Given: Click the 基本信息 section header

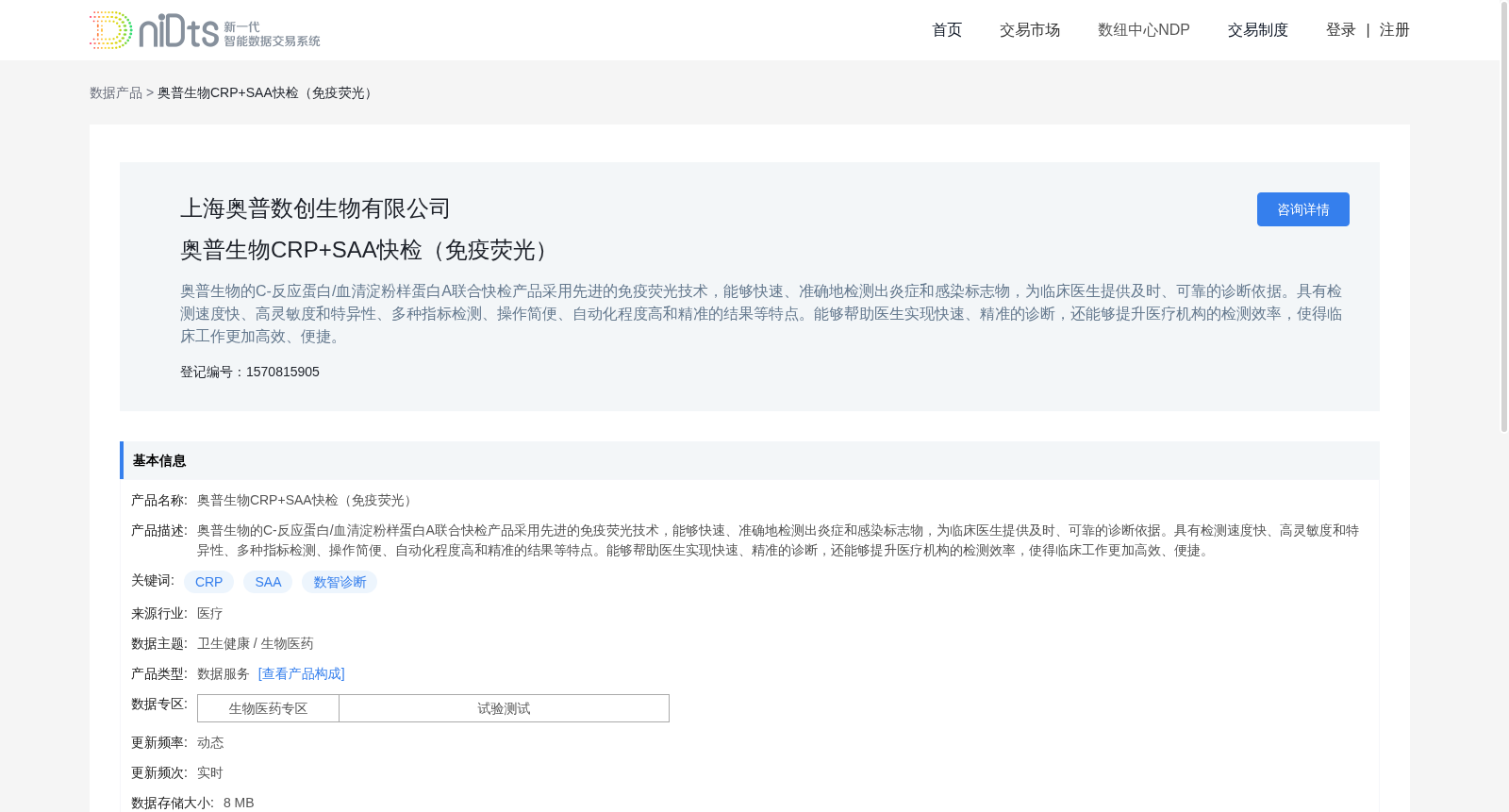Looking at the screenshot, I should (x=750, y=460).
